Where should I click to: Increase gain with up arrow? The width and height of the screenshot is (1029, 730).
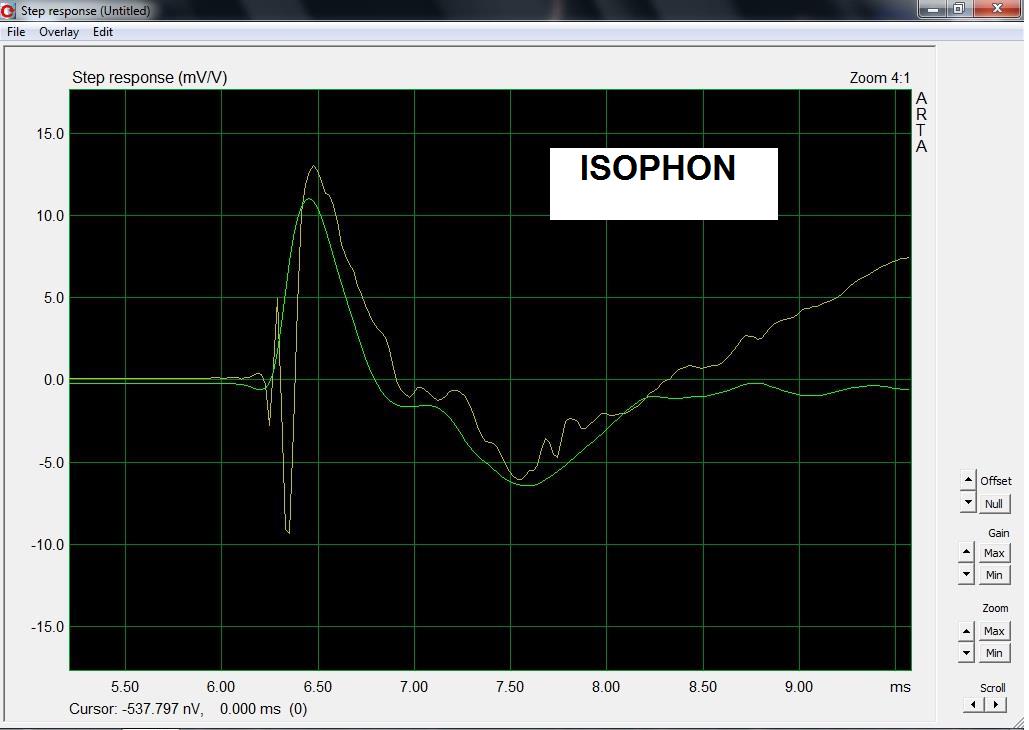[x=966, y=552]
